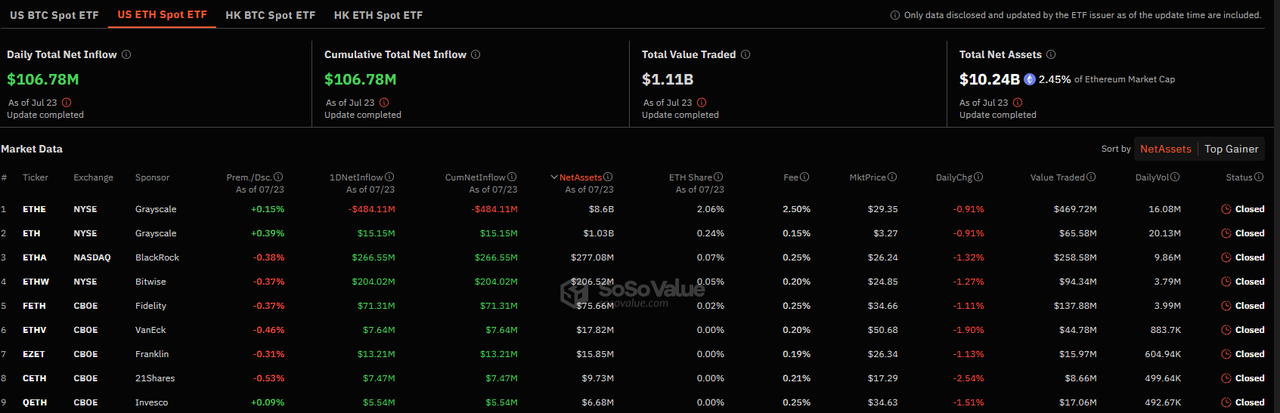Click info icon next to Cumulative Total Net Inflow
The height and width of the screenshot is (413, 1280).
click(475, 55)
